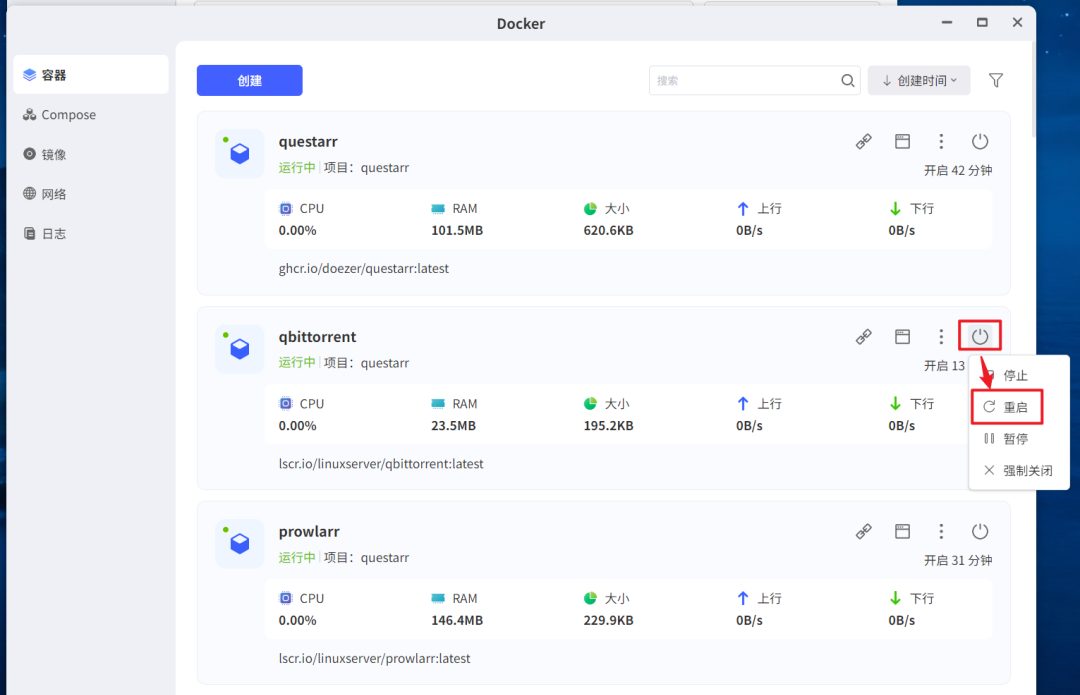1080x695 pixels.
Task: Click qbittorrent size value 195.2KB
Action: (x=608, y=426)
